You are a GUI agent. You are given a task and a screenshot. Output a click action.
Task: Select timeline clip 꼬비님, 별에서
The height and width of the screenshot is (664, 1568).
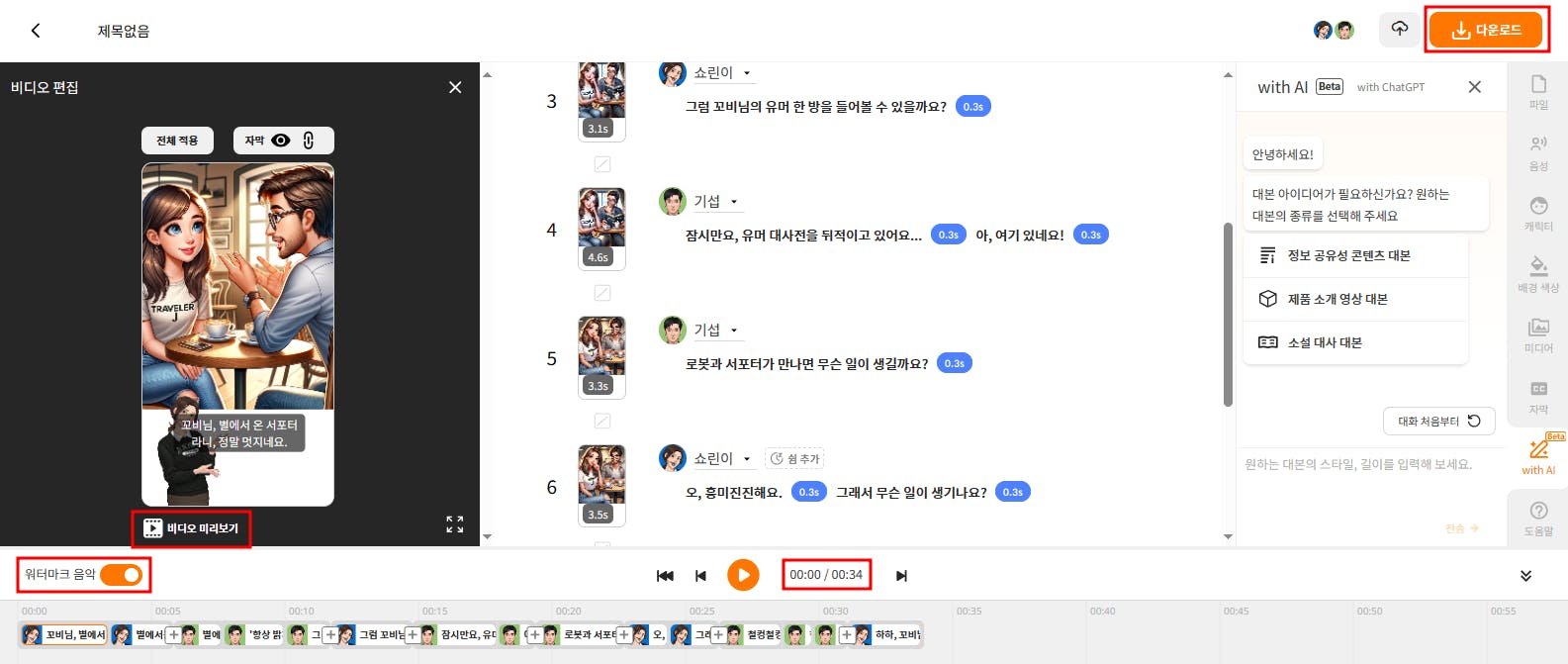64,635
